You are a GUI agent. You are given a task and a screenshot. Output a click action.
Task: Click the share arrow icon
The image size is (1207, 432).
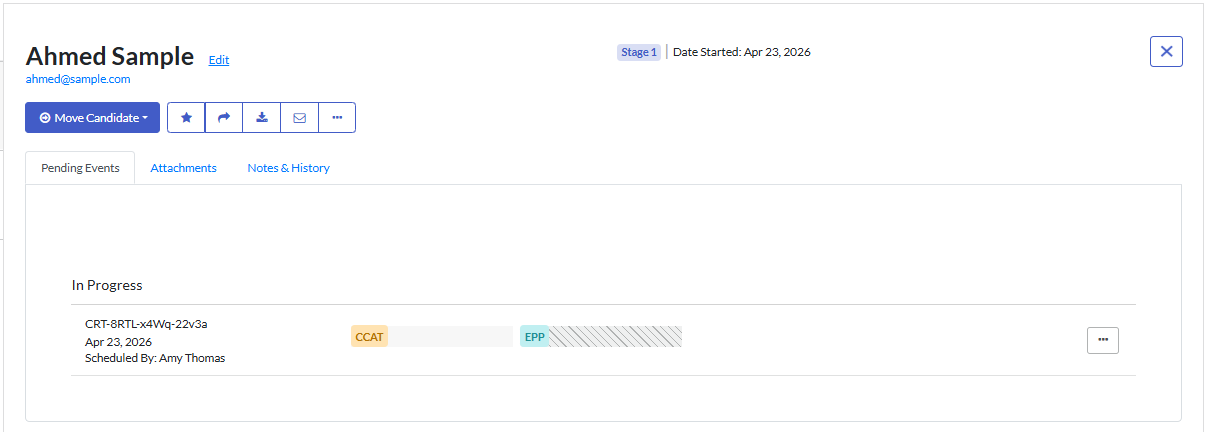[224, 118]
